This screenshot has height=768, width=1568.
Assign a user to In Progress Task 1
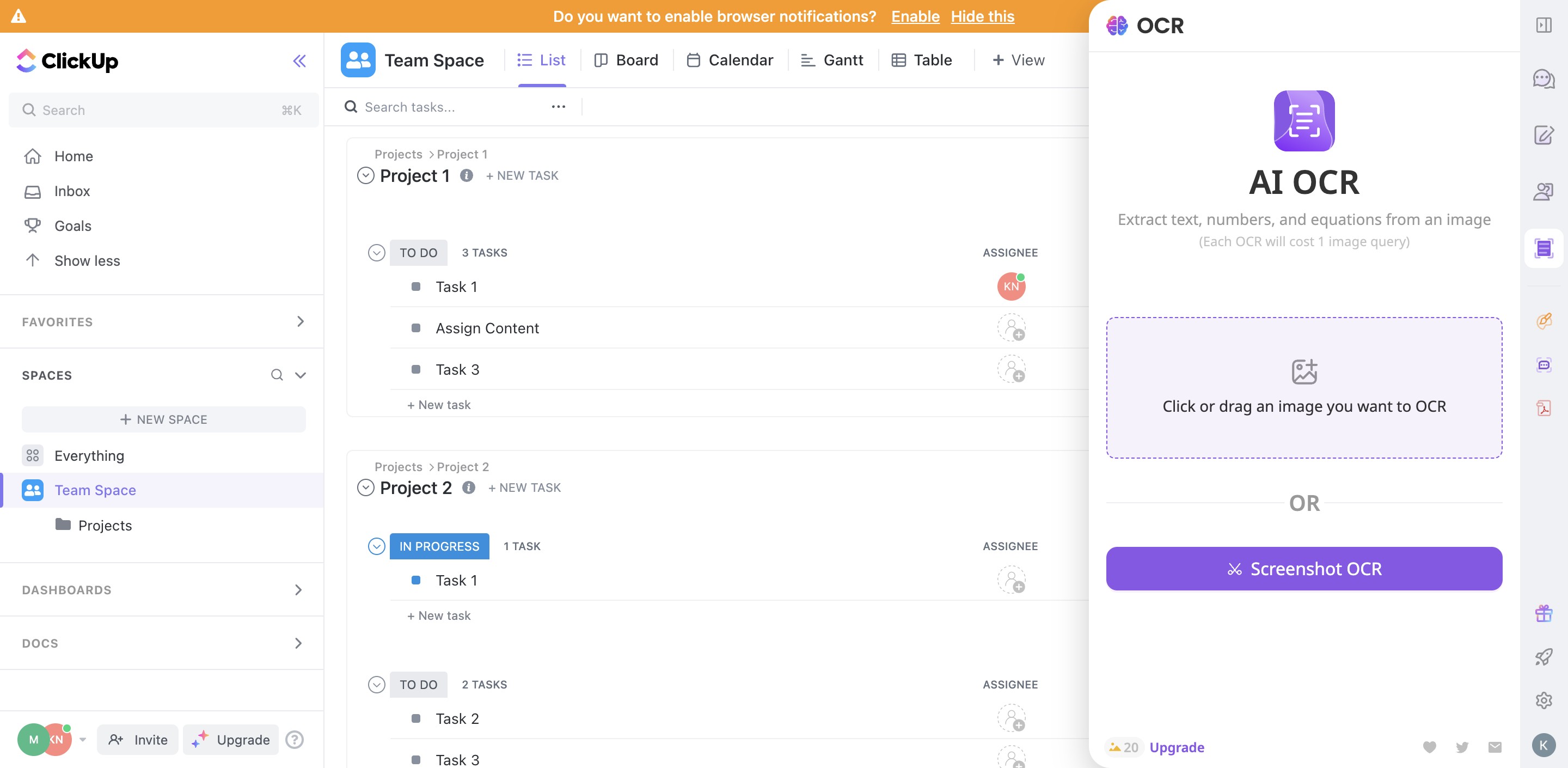point(1011,581)
